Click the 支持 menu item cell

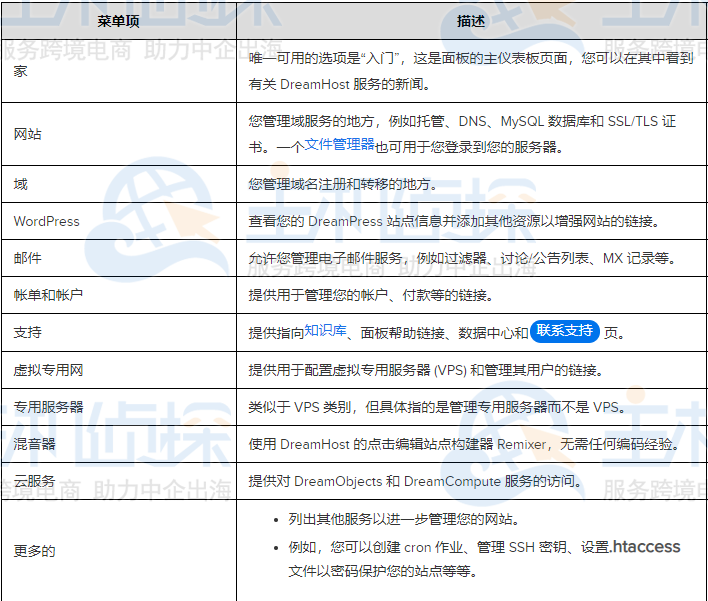119,333
